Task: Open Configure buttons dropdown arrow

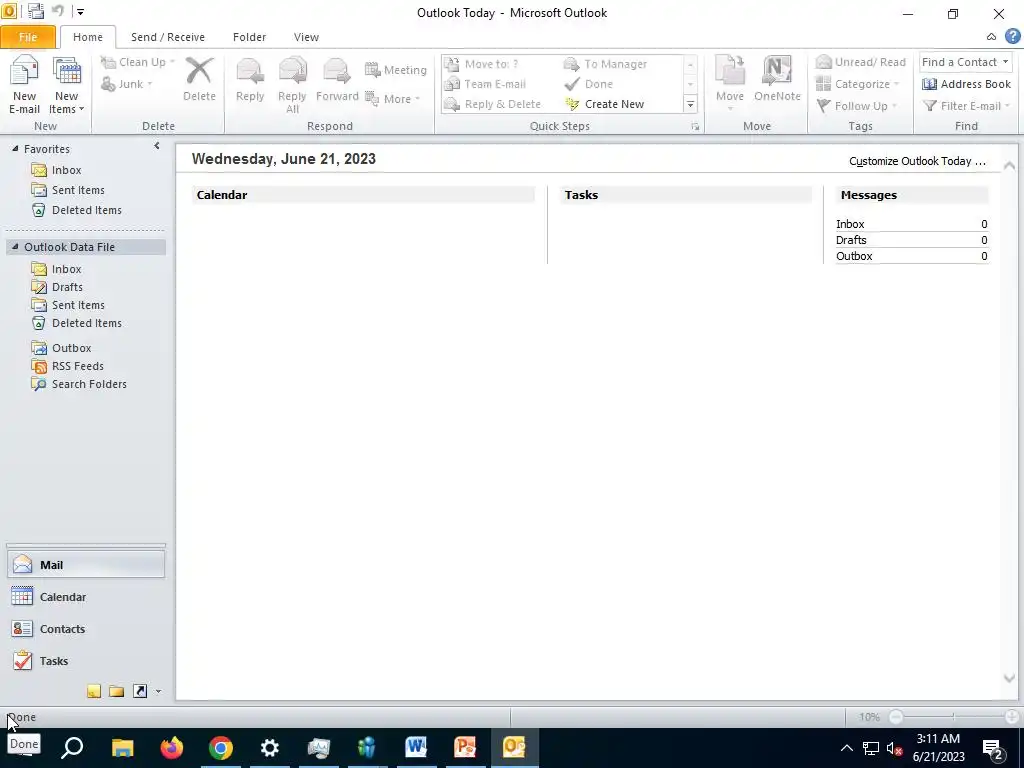Action: [158, 692]
